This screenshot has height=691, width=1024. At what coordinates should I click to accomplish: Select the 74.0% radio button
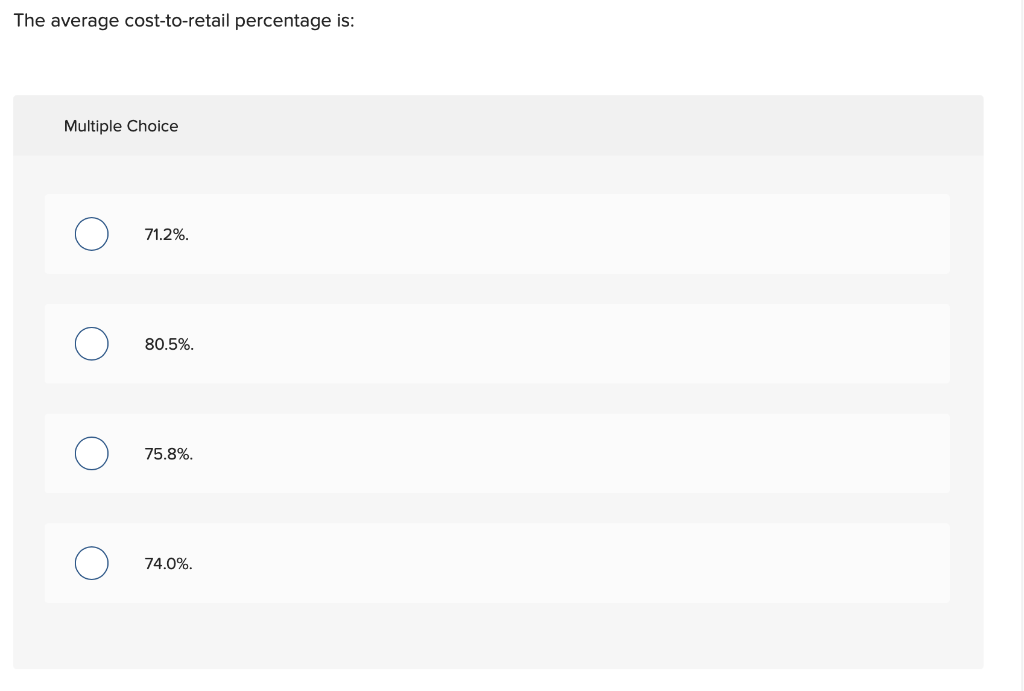[91, 563]
